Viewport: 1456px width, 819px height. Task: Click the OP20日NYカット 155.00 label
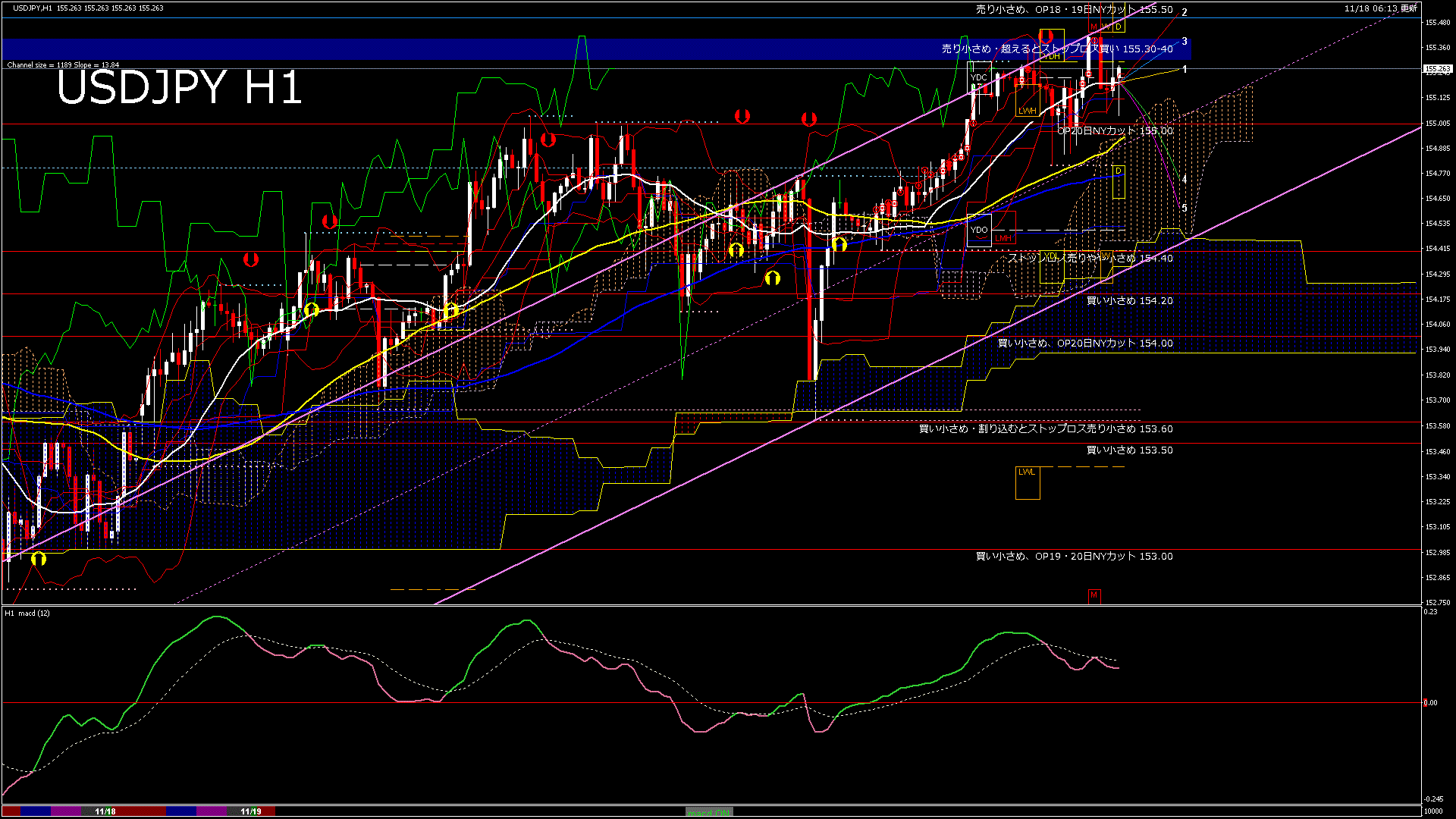(1115, 131)
